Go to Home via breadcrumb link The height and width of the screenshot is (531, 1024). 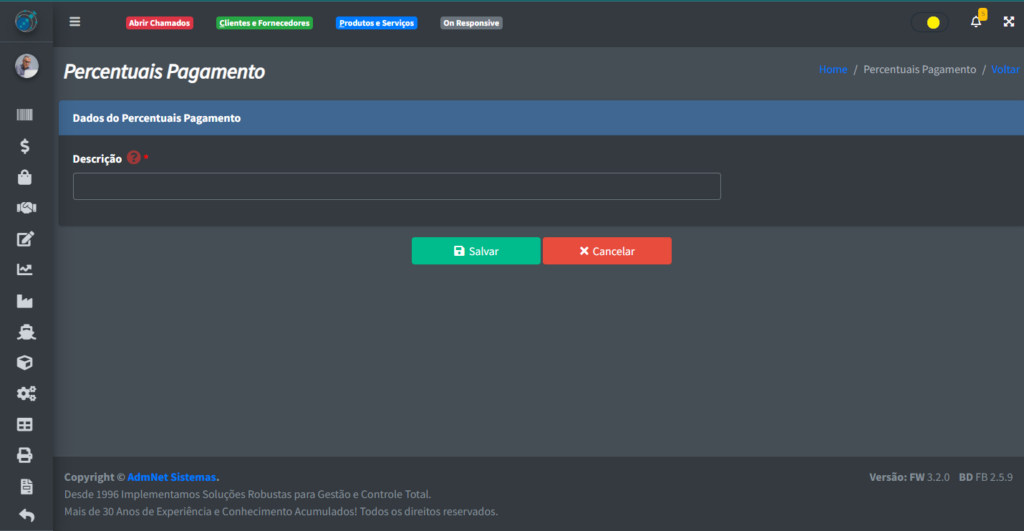[x=832, y=70]
